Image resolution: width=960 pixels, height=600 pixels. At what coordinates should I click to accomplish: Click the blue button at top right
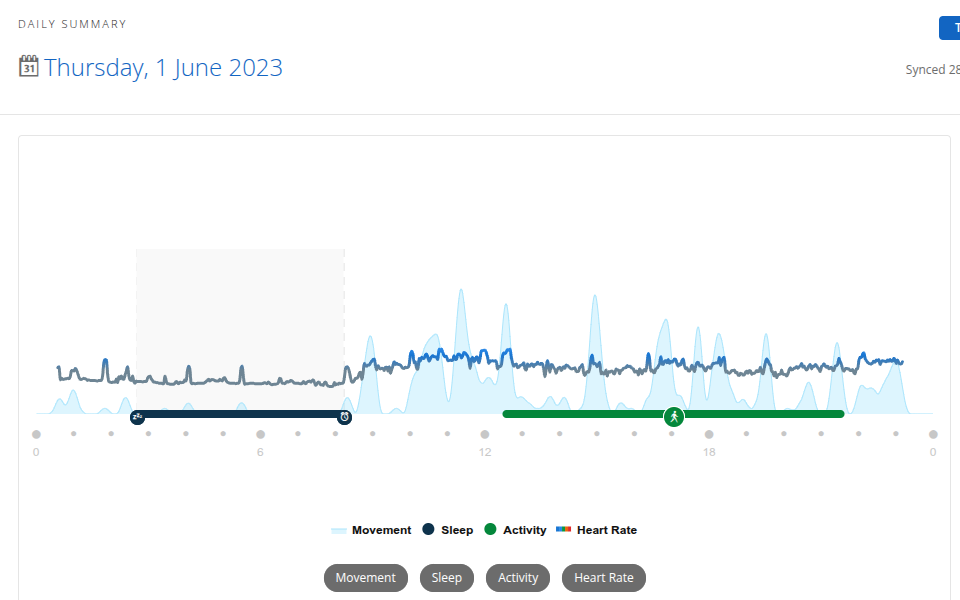coord(950,28)
